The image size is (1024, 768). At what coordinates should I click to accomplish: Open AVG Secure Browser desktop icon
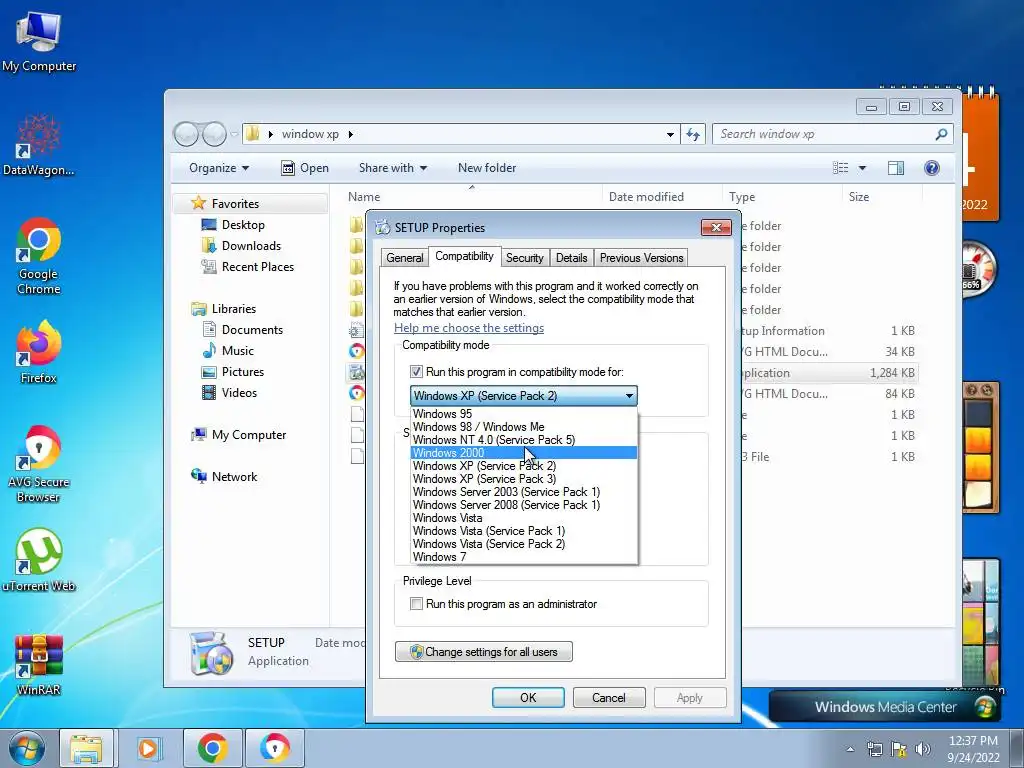coord(39,464)
